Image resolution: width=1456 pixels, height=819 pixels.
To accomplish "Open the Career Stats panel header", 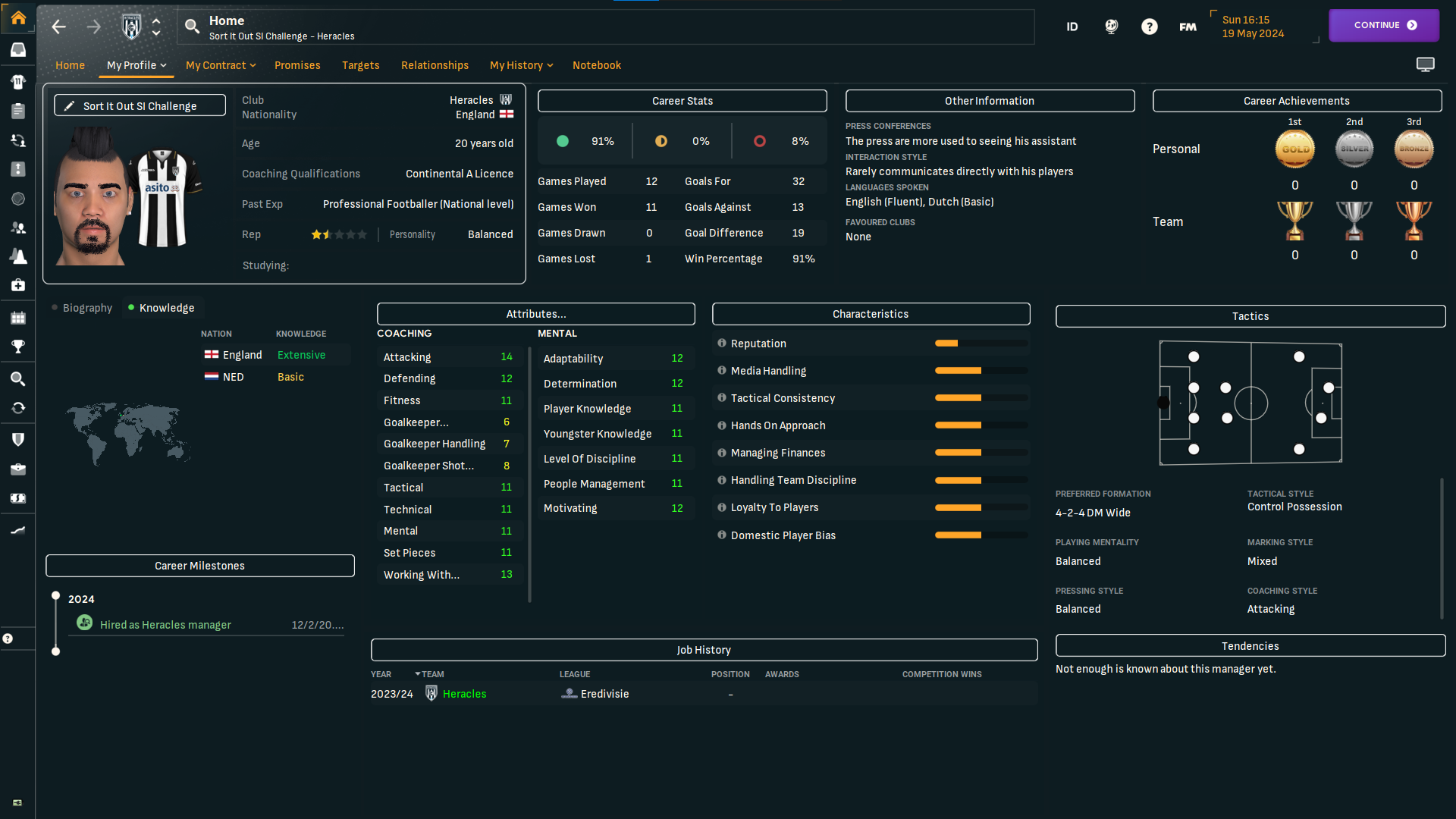I will [682, 101].
